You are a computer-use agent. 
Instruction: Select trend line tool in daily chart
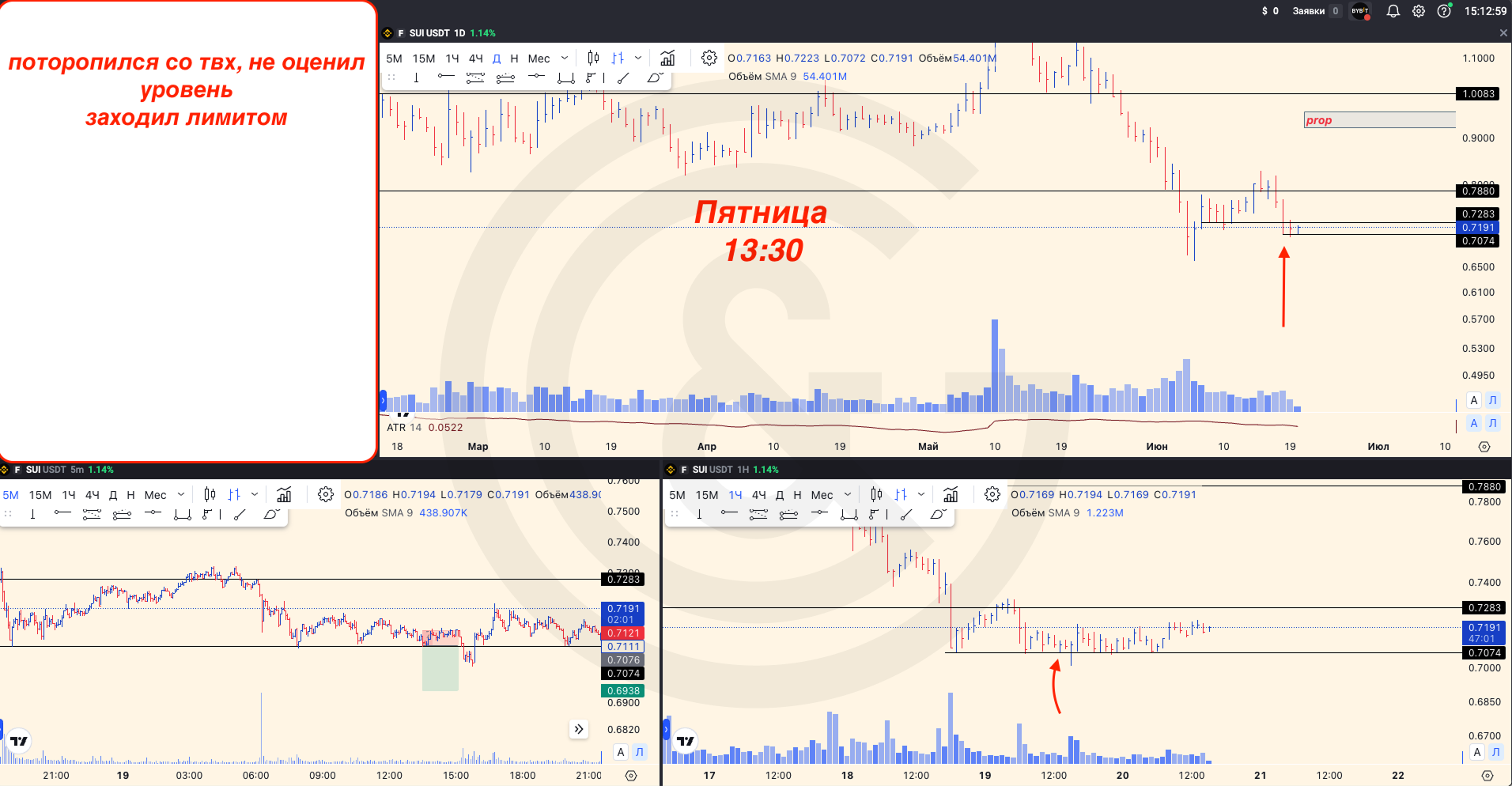(x=623, y=77)
